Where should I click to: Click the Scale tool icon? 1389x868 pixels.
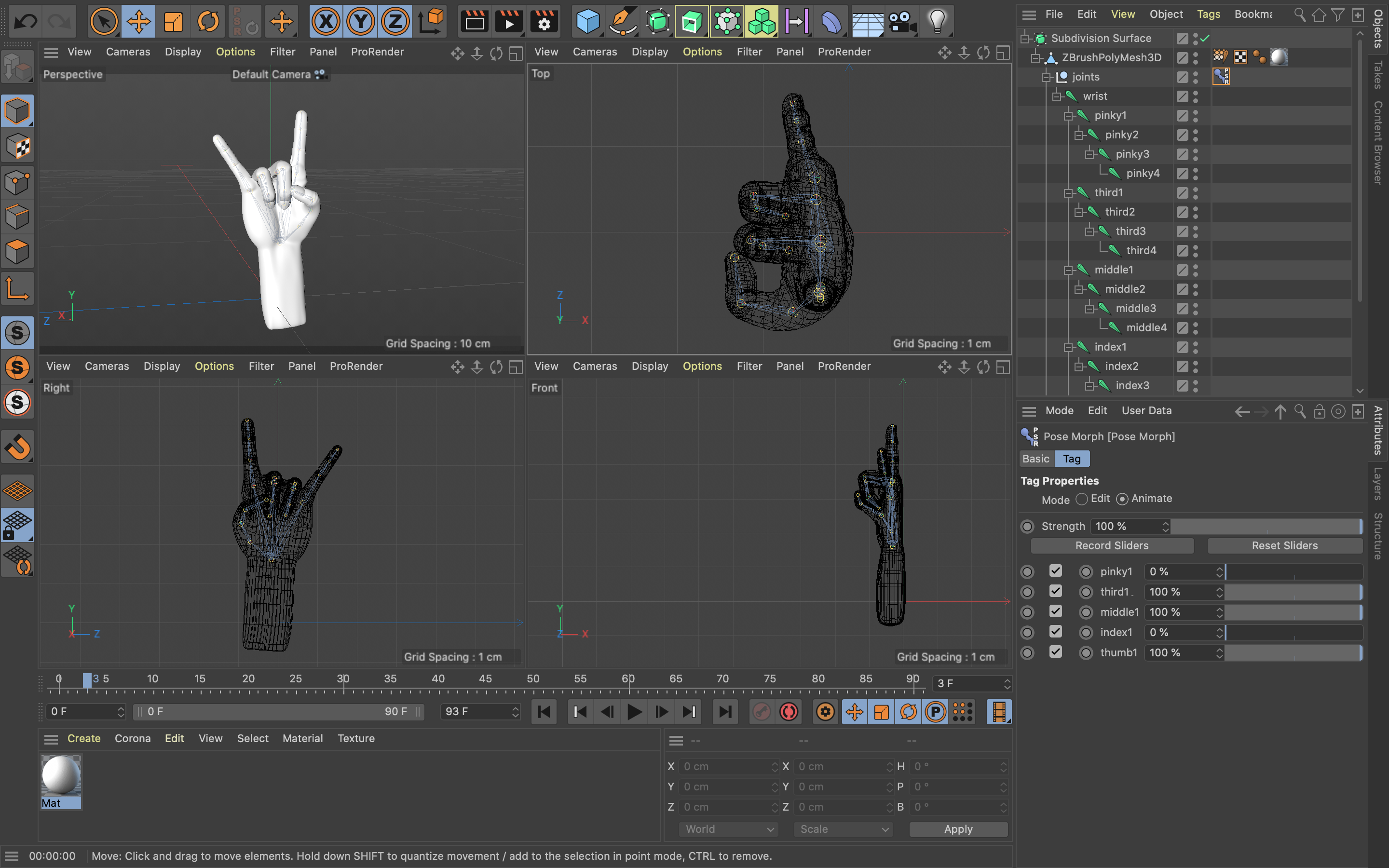coord(173,22)
